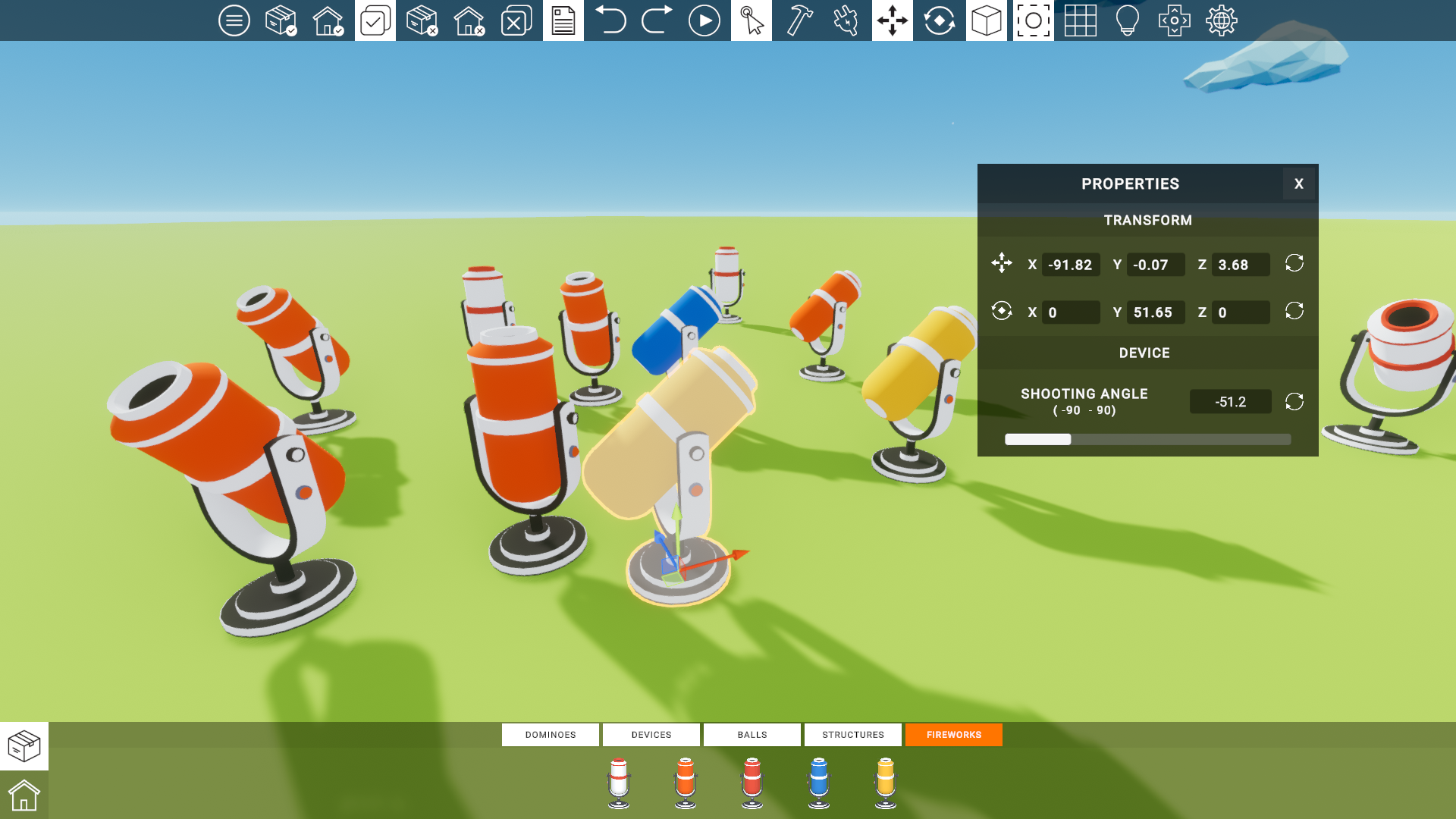Image resolution: width=1456 pixels, height=819 pixels.
Task: Click the redo arrow icon
Action: 657,20
